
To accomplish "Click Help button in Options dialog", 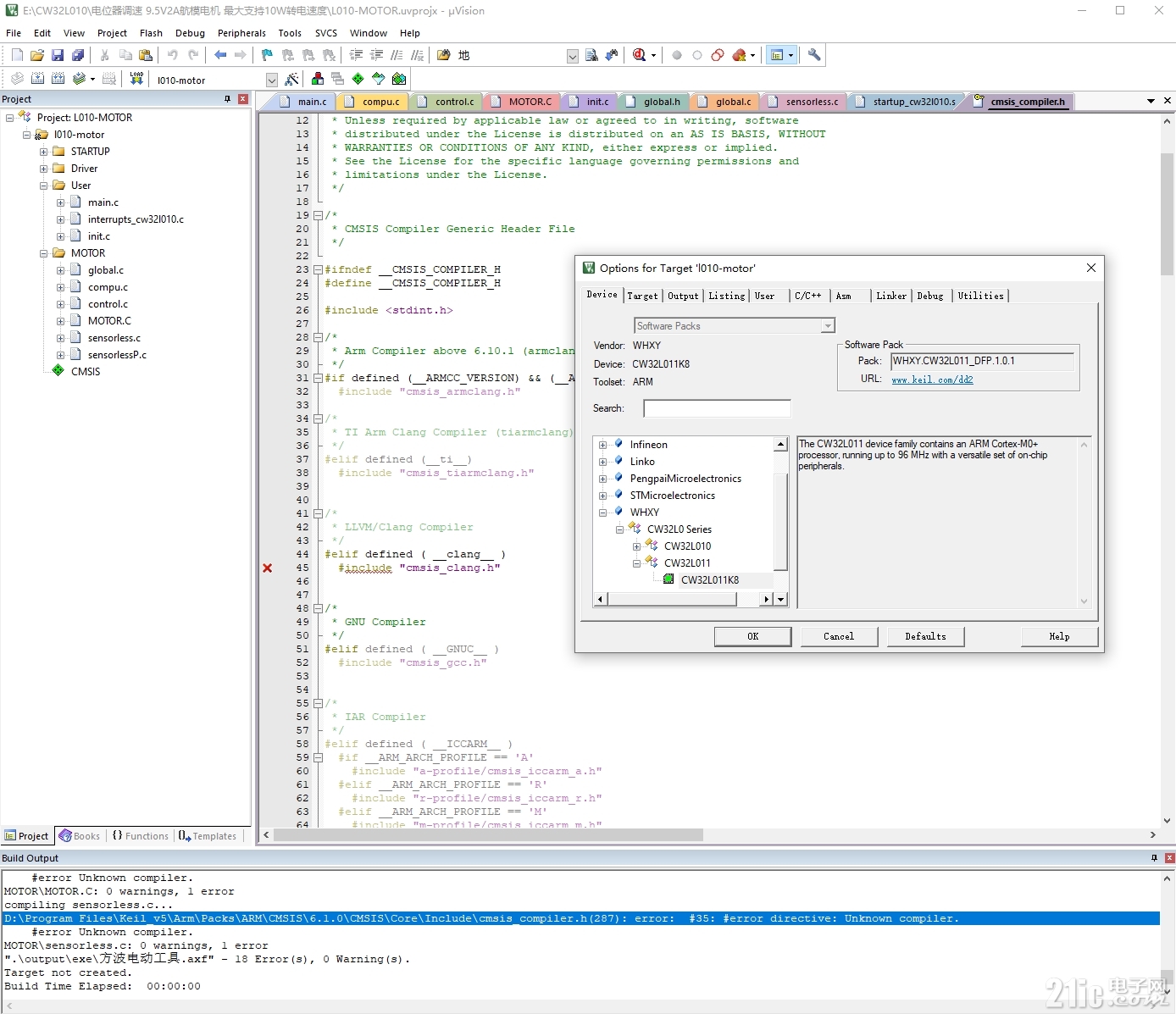I will pos(1059,636).
